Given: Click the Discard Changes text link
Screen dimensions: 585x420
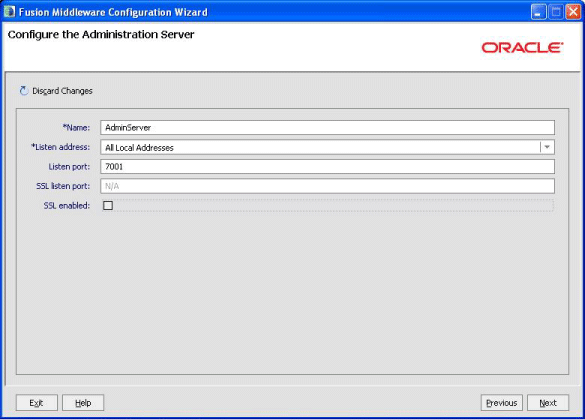Looking at the screenshot, I should (x=62, y=91).
